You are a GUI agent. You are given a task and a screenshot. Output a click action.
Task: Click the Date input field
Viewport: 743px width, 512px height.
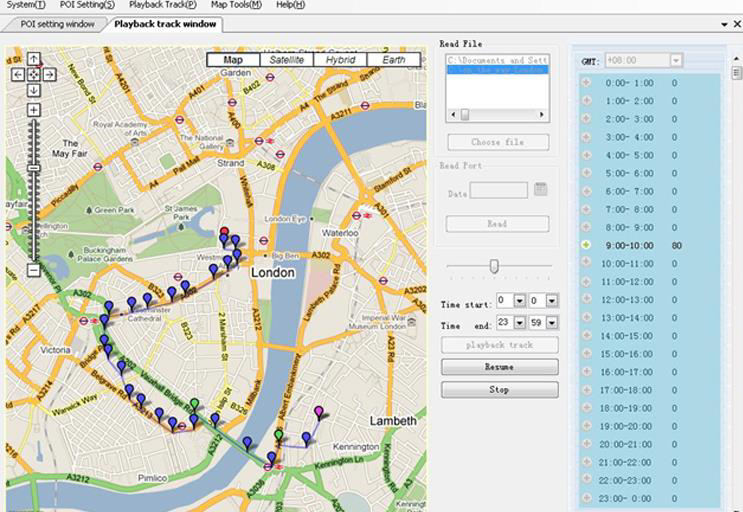tap(498, 190)
